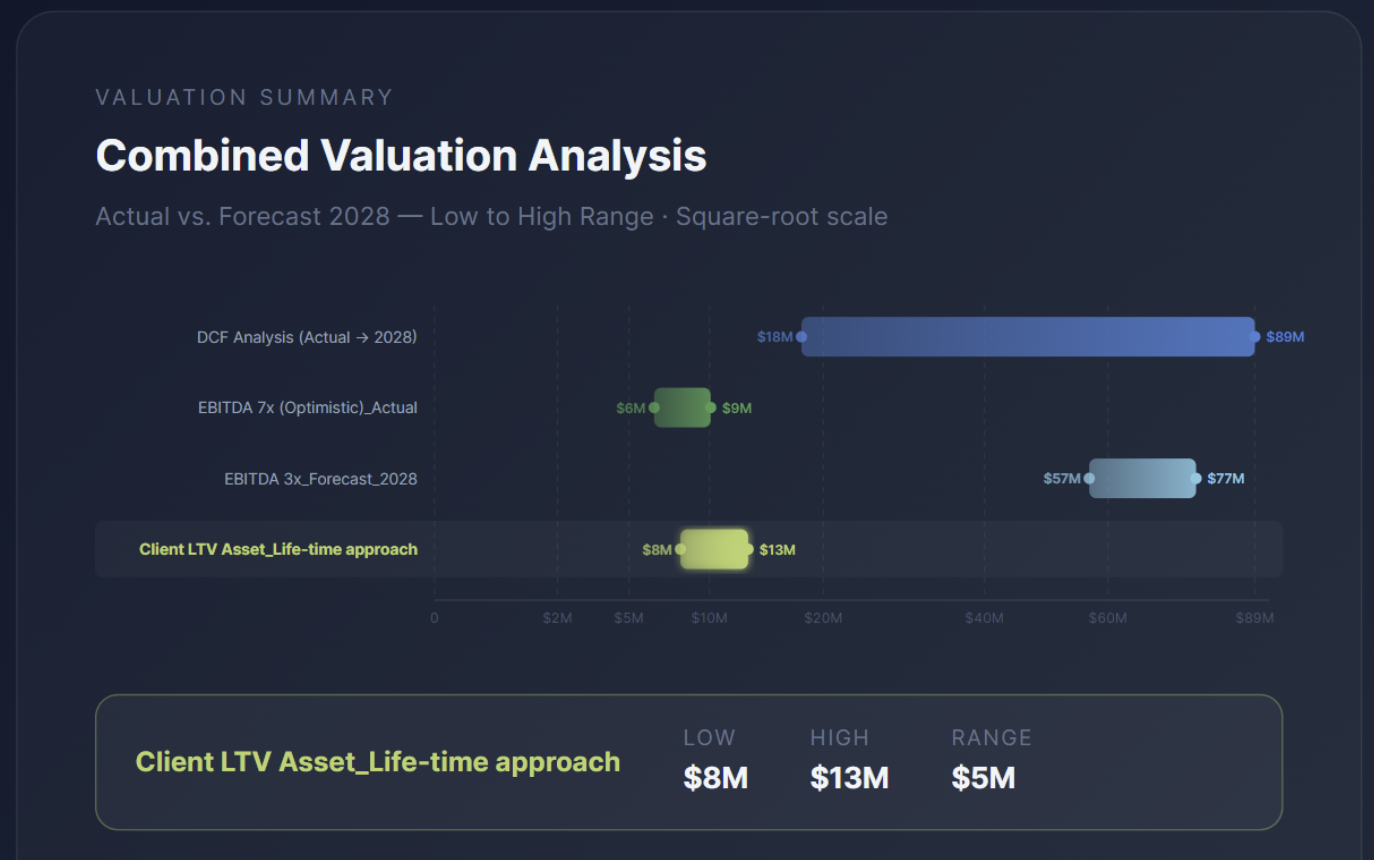Select the DCF Analysis (Actual → 2028) row label
Image resolution: width=1374 pixels, height=860 pixels.
307,337
